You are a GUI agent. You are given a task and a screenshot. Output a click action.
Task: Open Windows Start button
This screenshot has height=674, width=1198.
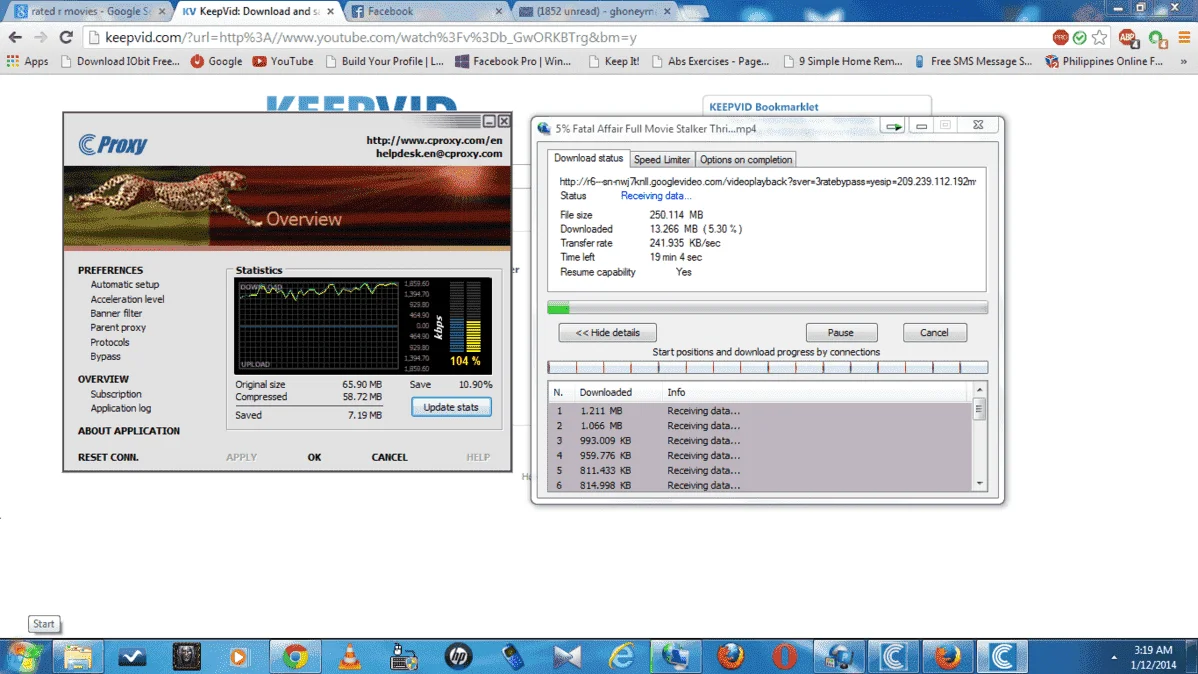24,656
